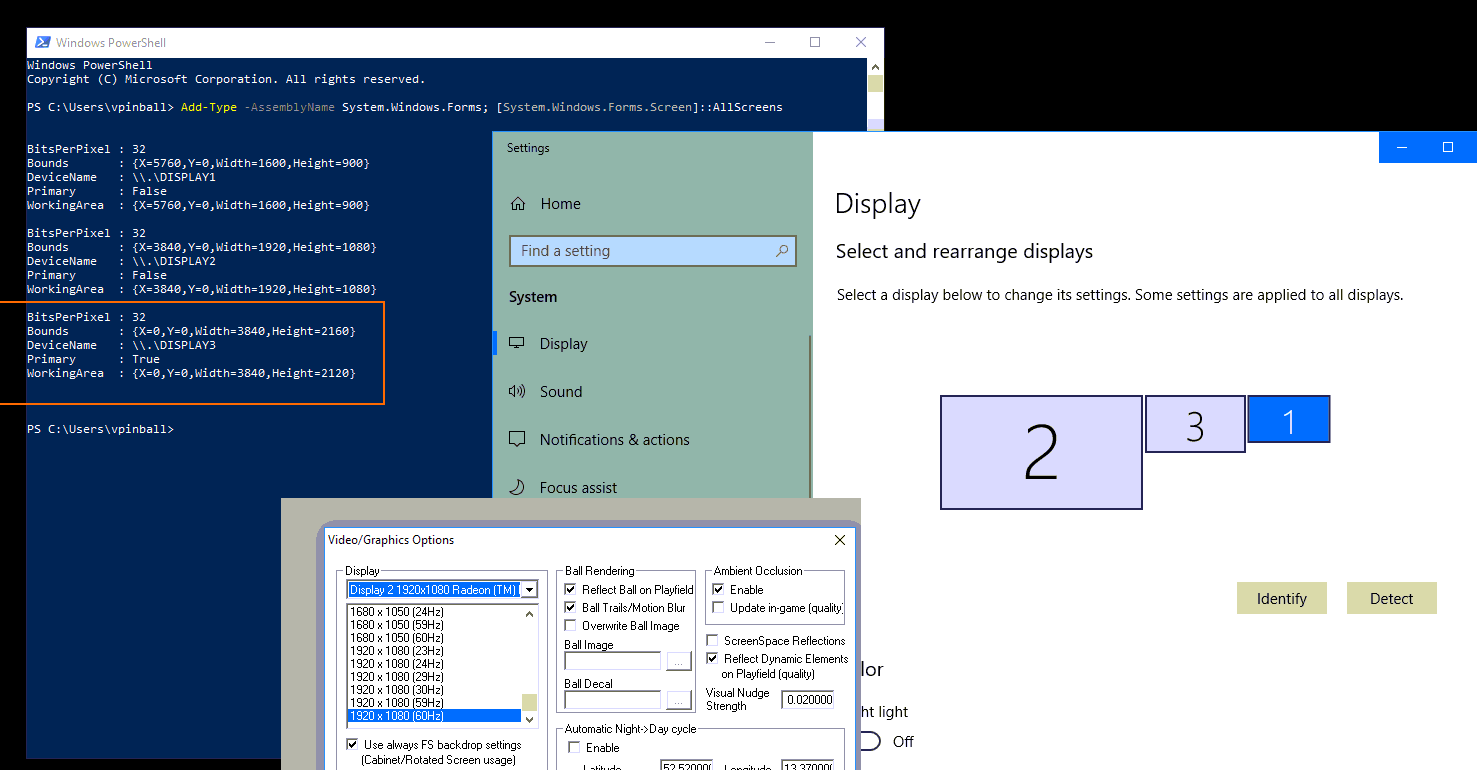The image size is (1477, 770).
Task: Click the Notifications & actions icon
Action: pos(517,439)
